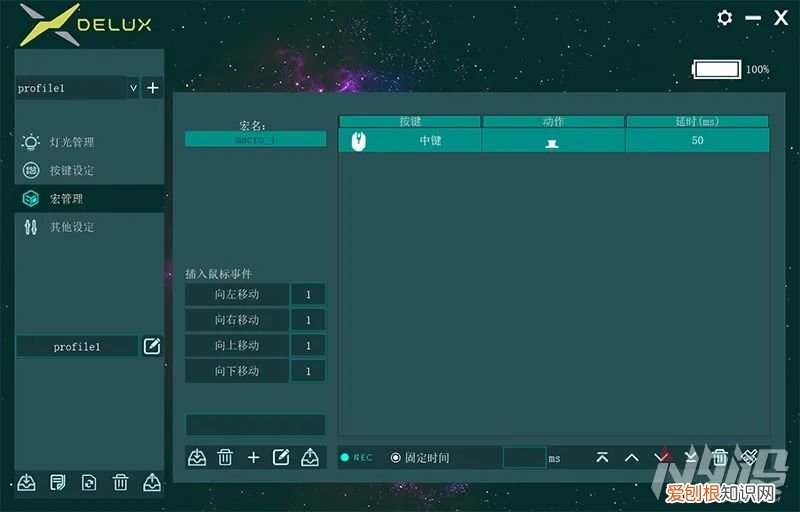
Task: Click the profile1 name box in sidebar
Action: [x=77, y=347]
